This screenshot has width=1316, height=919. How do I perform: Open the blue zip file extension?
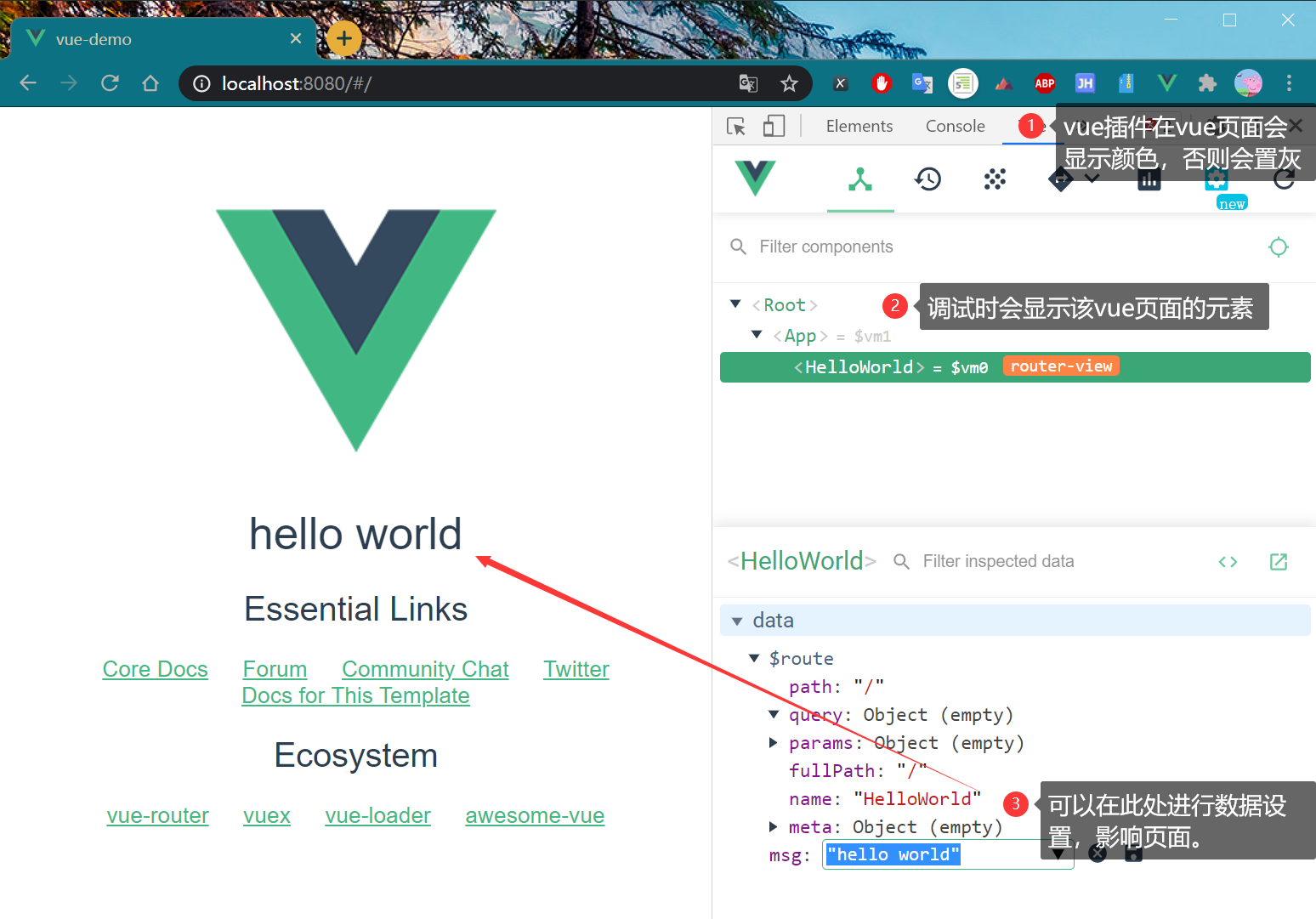coord(1126,83)
